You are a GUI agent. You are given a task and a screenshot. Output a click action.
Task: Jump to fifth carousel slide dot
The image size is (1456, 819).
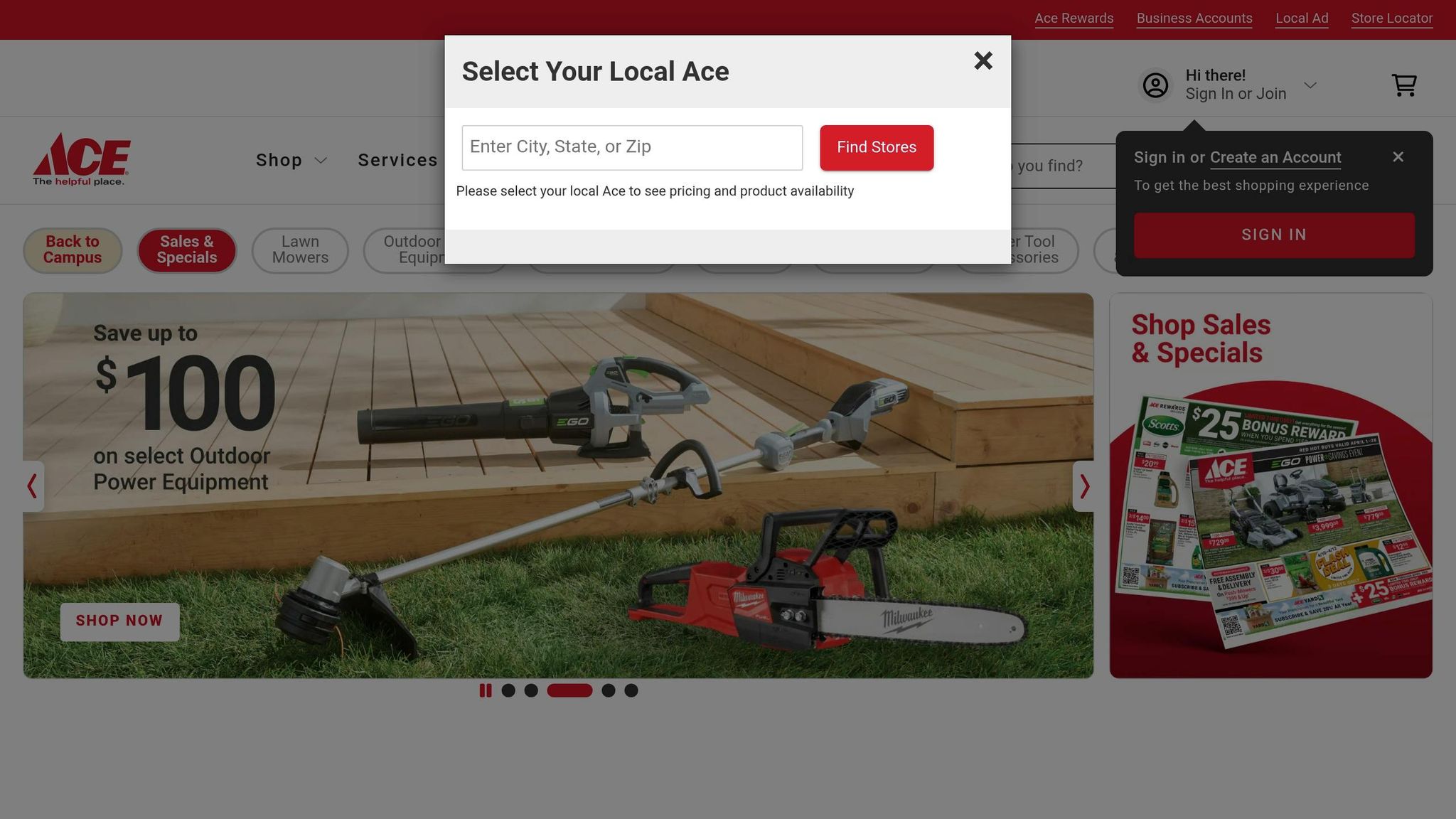[x=631, y=690]
